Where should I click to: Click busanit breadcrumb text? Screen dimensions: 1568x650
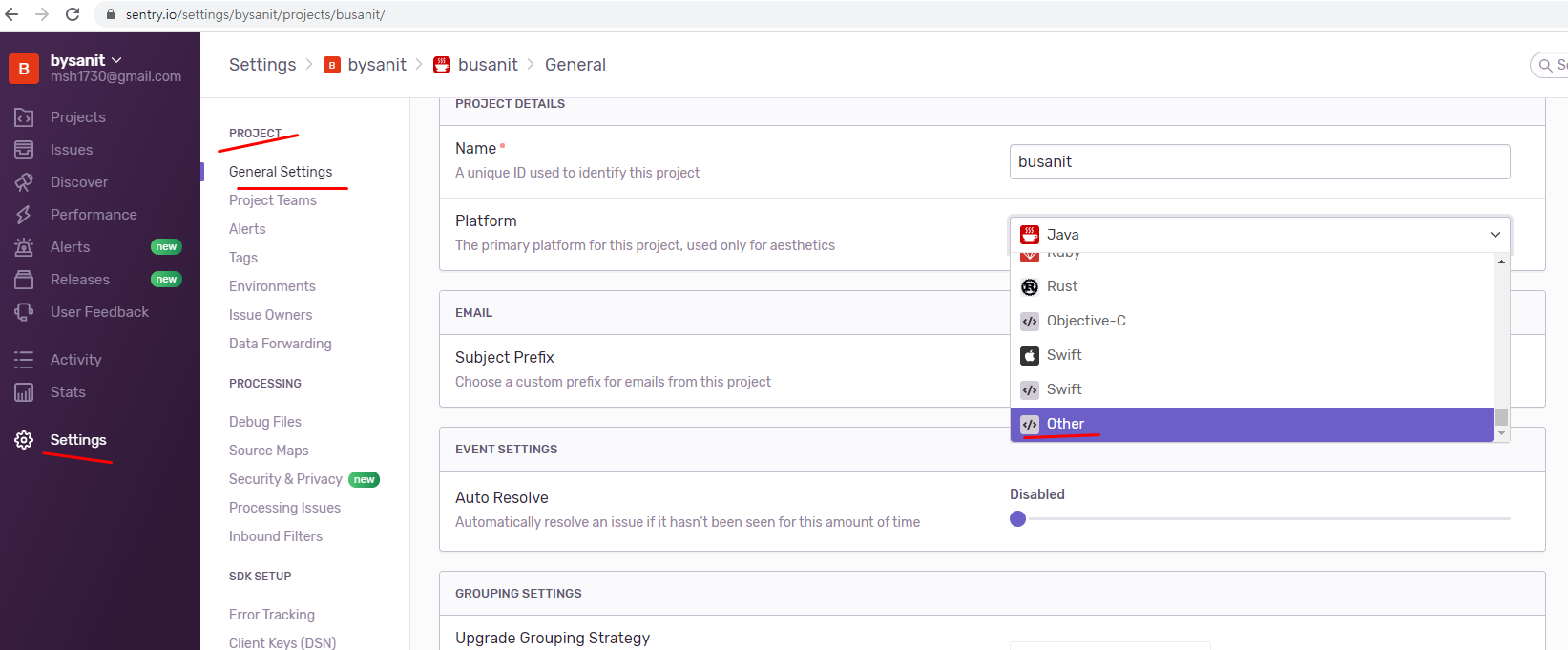pos(488,65)
